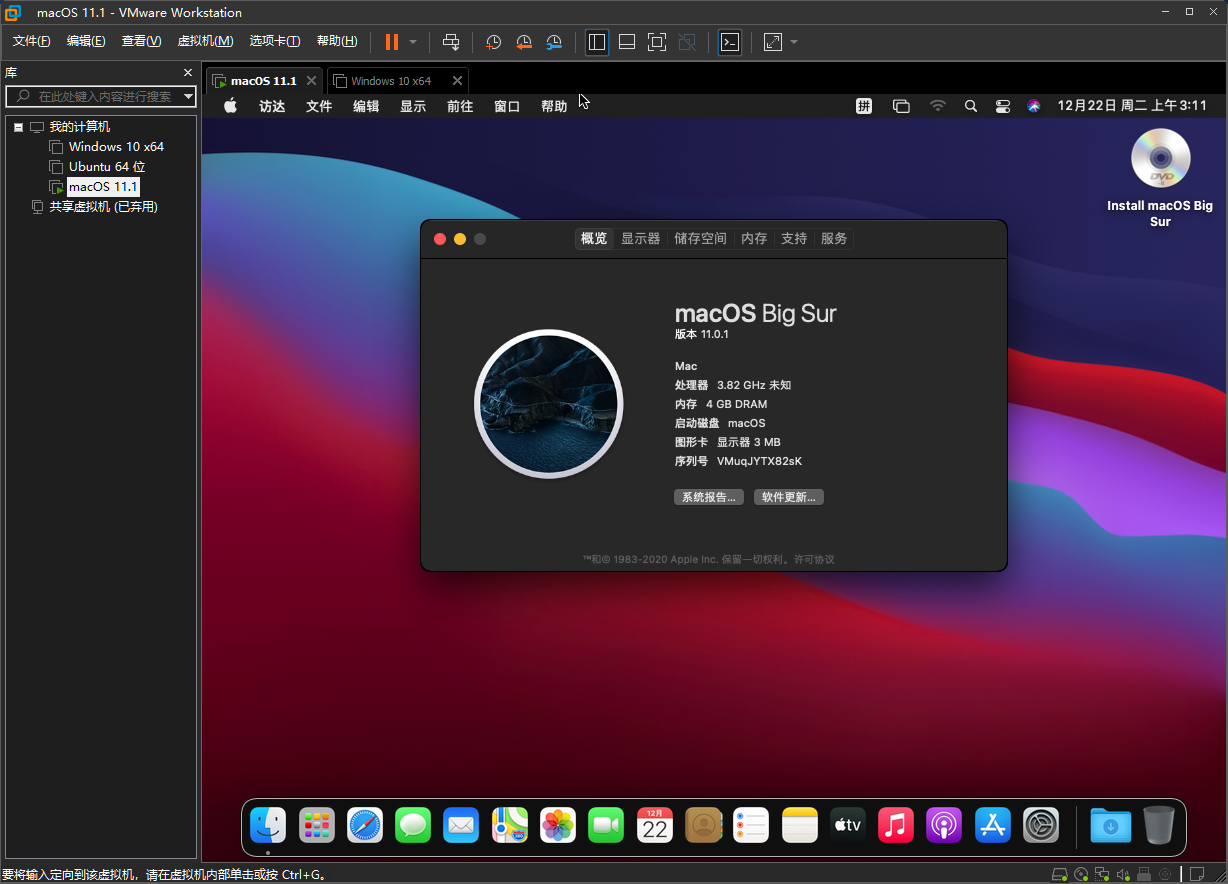This screenshot has width=1228, height=884.
Task: Open the Apple menu in guest
Action: pyautogui.click(x=230, y=106)
